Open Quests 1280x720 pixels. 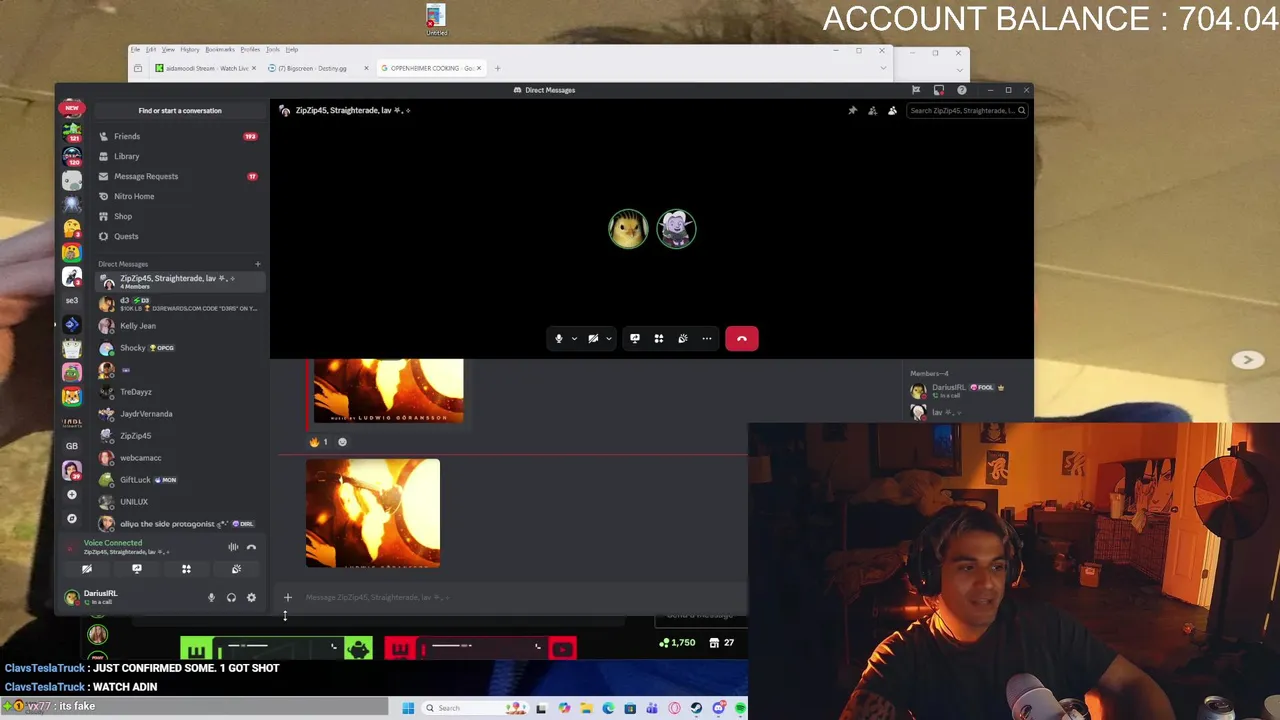tap(179, 236)
